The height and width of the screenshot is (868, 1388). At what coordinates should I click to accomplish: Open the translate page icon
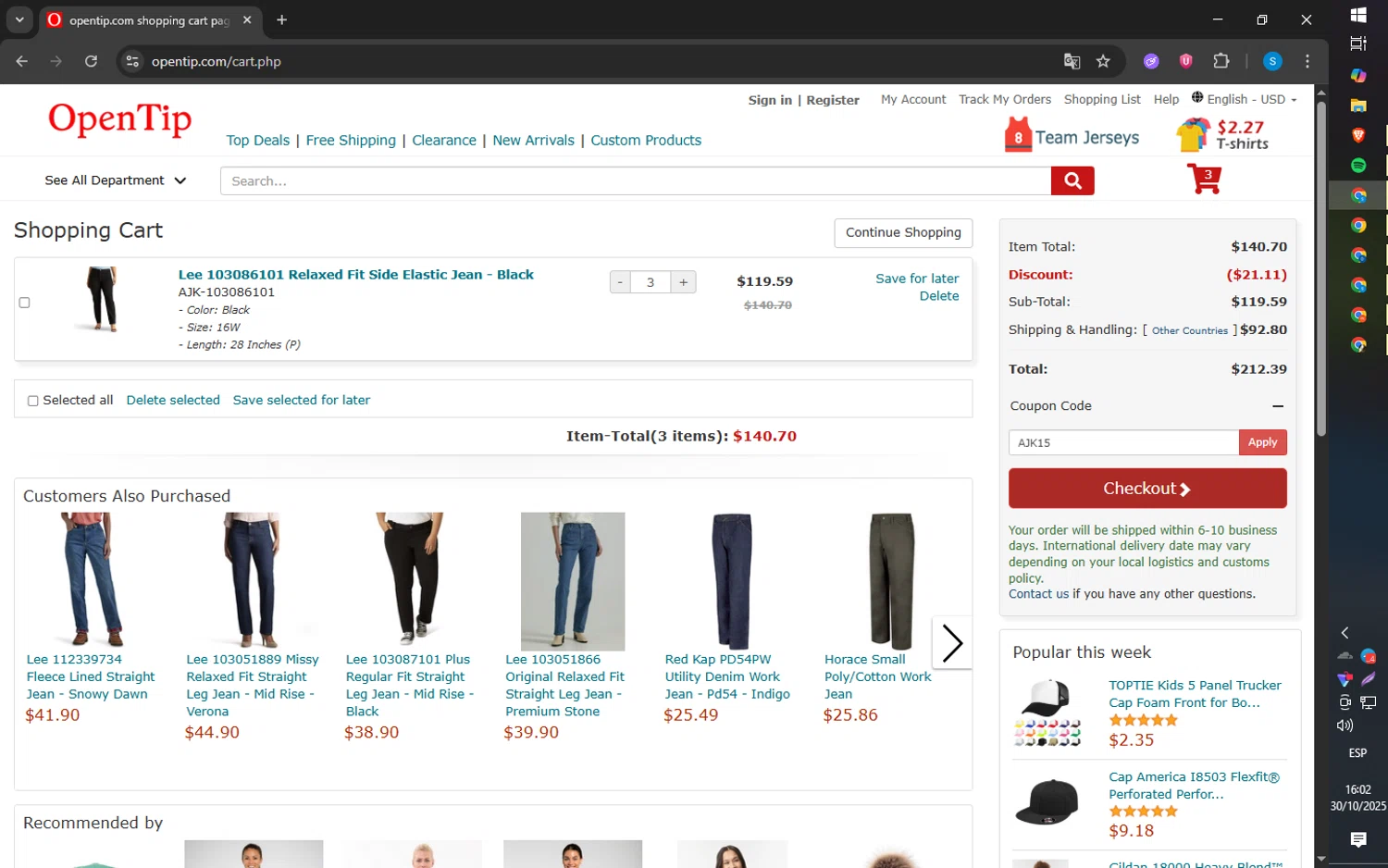(1072, 61)
